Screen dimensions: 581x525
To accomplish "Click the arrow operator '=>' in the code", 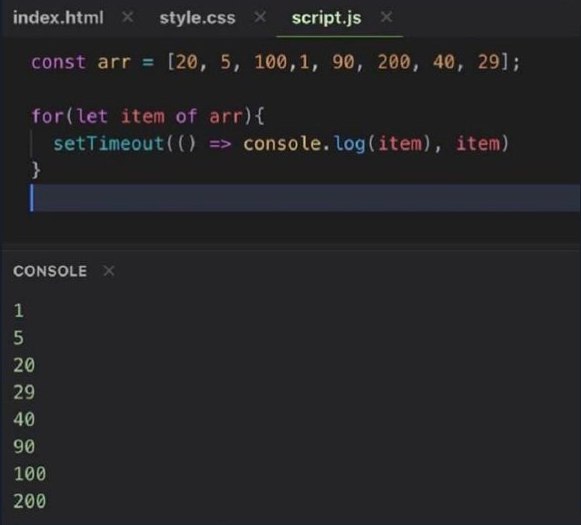I will click(x=220, y=144).
